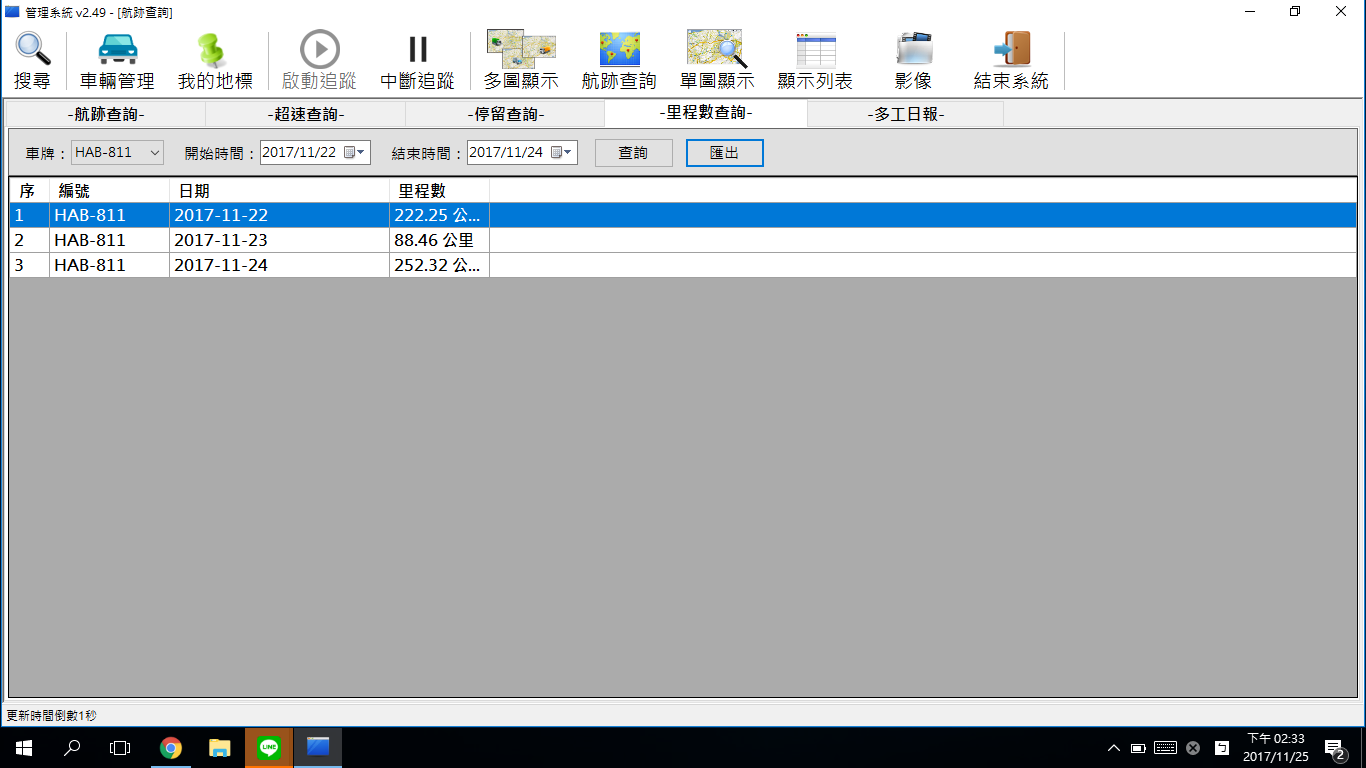Switch to the -超速查詢- tab
Image resolution: width=1366 pixels, height=768 pixels.
pyautogui.click(x=305, y=114)
